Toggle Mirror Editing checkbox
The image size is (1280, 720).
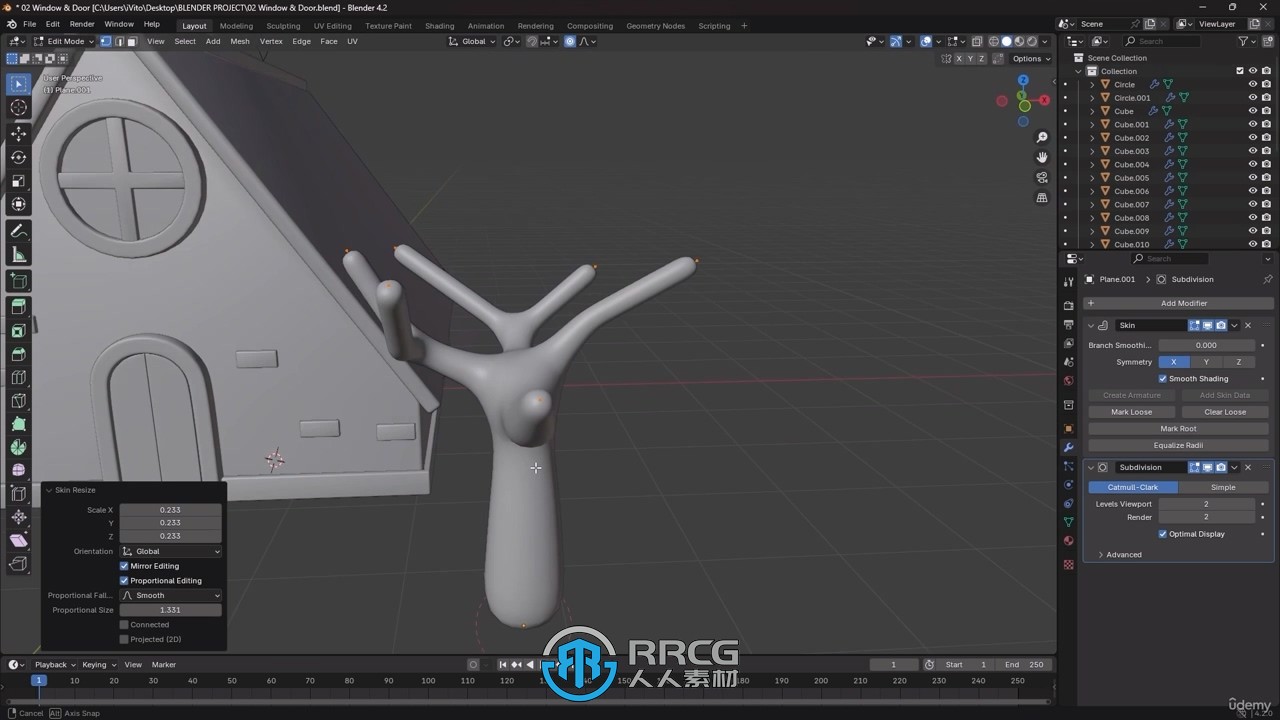click(124, 566)
